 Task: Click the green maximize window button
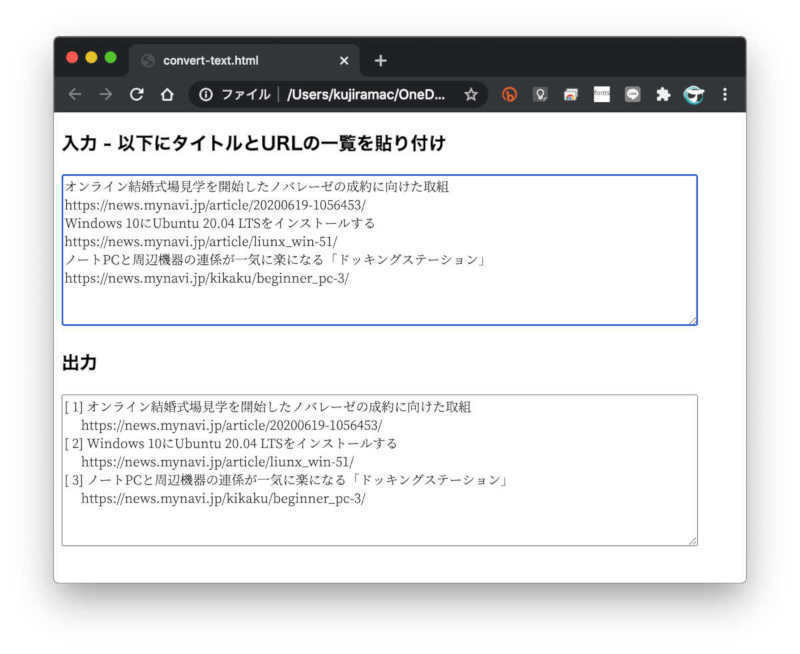click(x=111, y=58)
